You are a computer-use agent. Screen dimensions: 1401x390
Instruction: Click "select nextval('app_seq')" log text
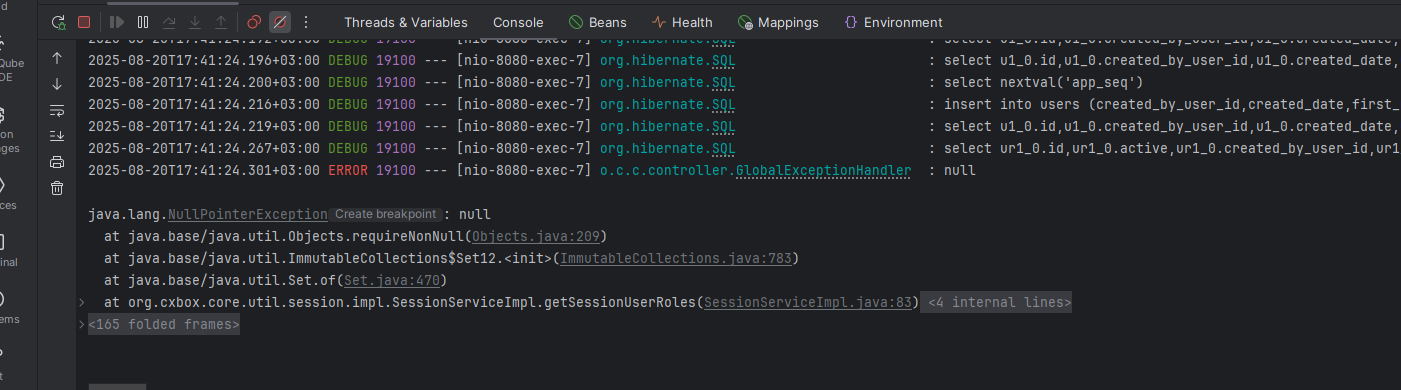1043,82
